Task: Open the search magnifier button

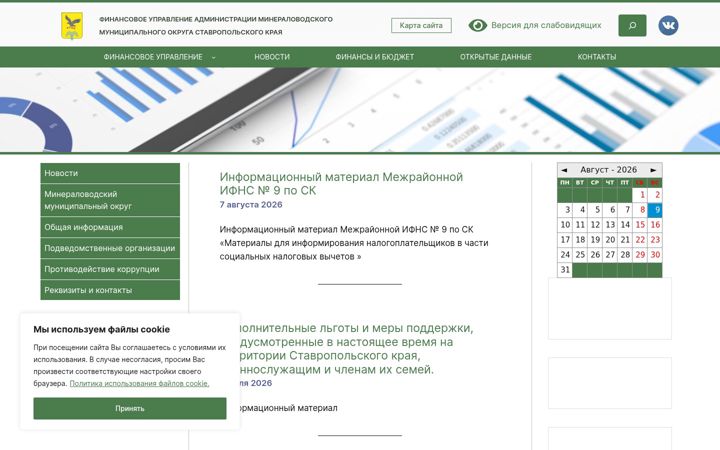Action: pos(632,25)
